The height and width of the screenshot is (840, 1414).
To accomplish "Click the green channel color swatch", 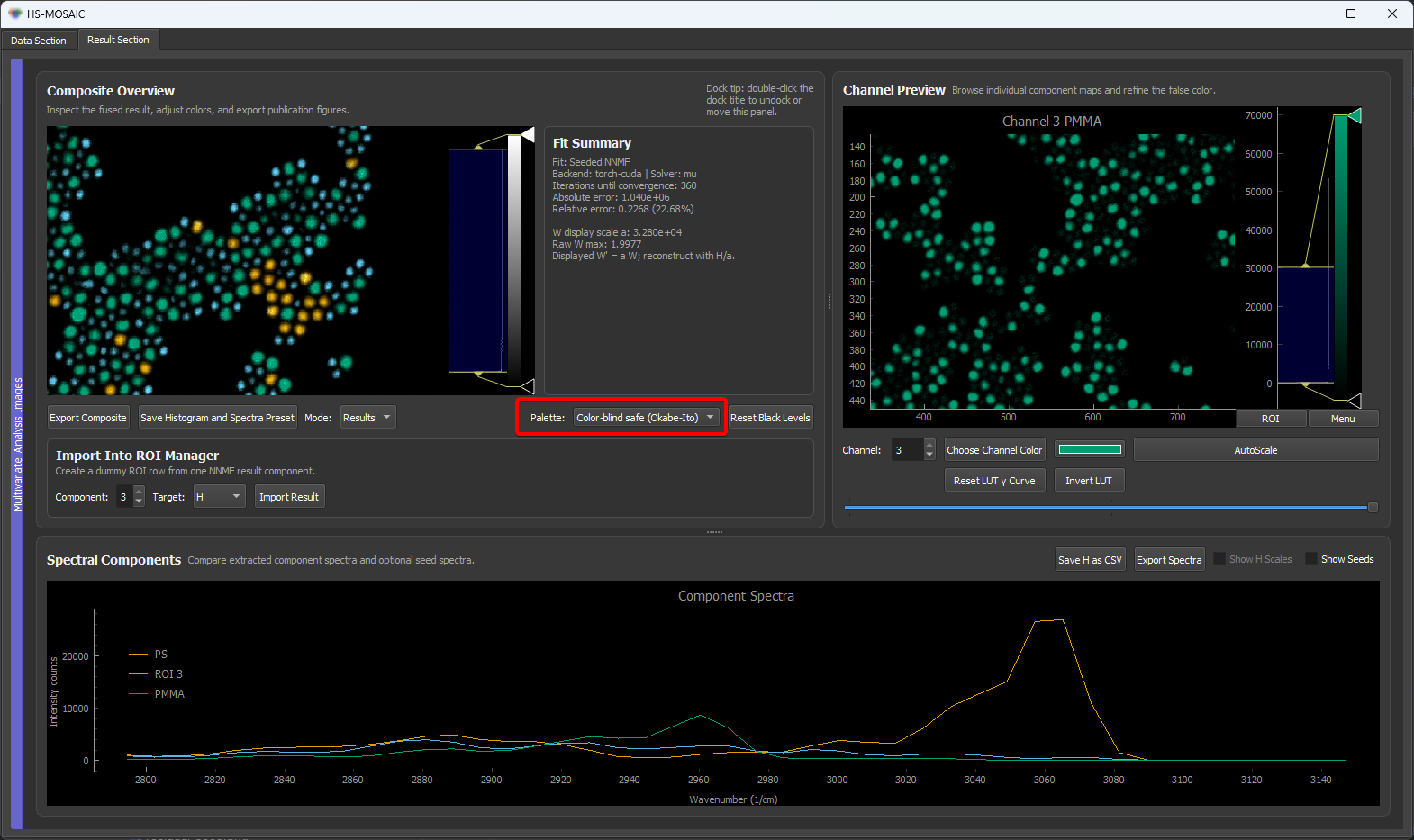I will (x=1089, y=449).
